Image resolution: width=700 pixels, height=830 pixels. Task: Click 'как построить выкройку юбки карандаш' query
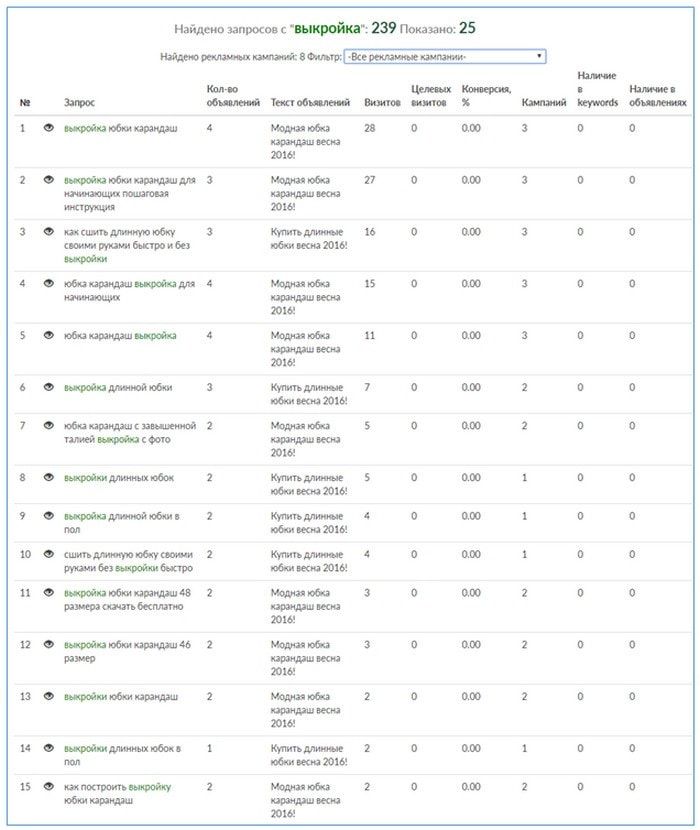pos(117,793)
